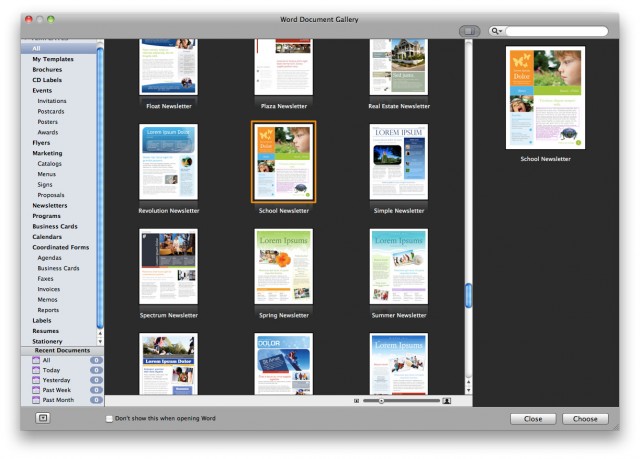Open the search magnifier dropdown
The width and height of the screenshot is (640, 459).
coord(496,31)
